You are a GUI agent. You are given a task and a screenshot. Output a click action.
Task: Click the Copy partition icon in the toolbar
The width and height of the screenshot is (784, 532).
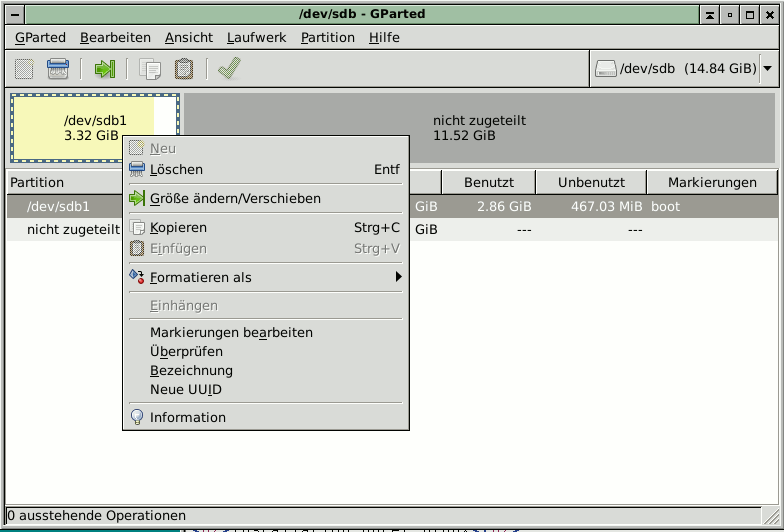pos(151,69)
